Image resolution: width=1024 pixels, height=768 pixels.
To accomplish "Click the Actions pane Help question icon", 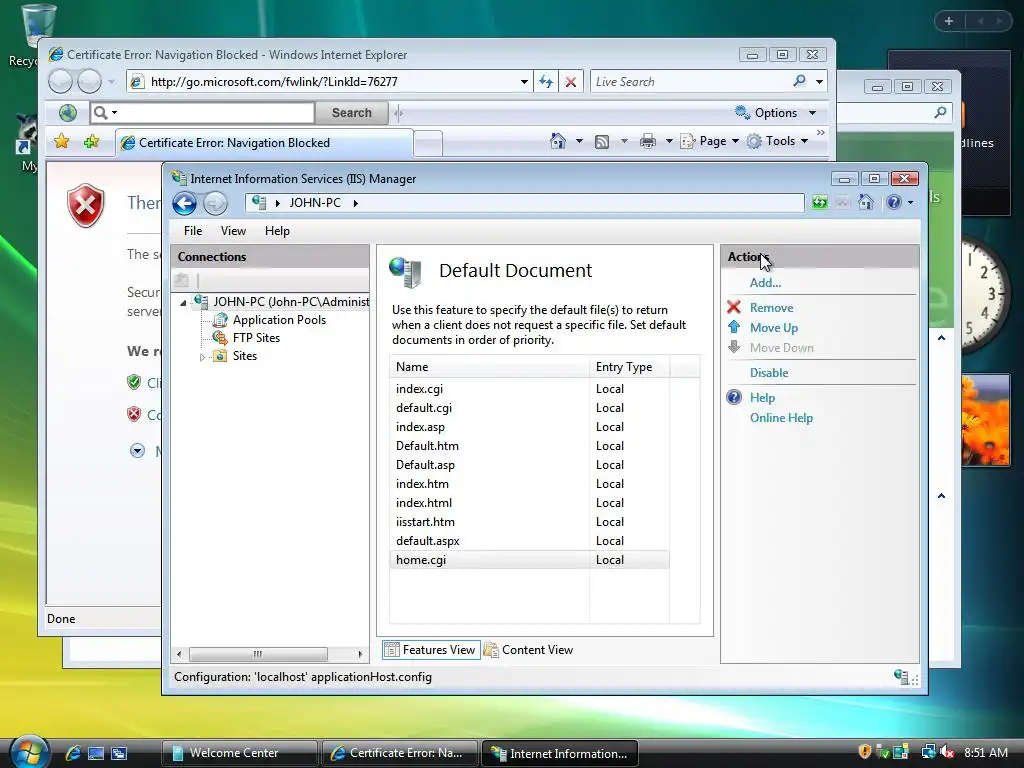I will point(734,397).
